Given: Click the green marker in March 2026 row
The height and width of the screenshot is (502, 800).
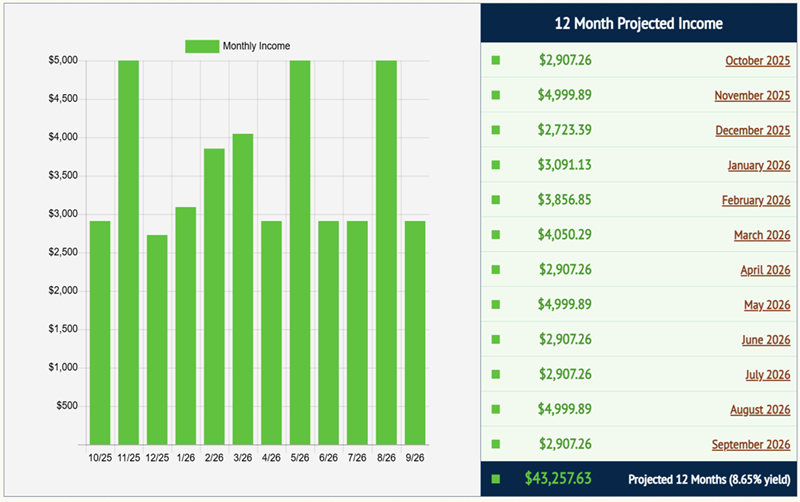Looking at the screenshot, I should 495,235.
